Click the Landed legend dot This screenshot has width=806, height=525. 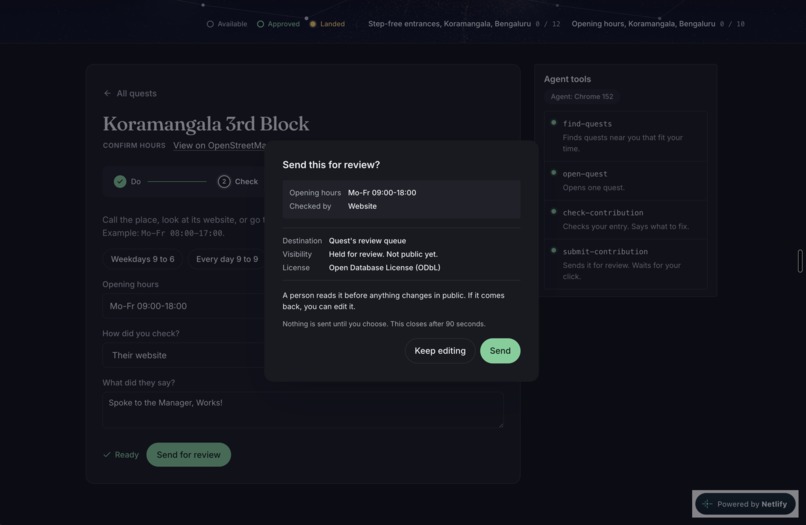pyautogui.click(x=313, y=24)
